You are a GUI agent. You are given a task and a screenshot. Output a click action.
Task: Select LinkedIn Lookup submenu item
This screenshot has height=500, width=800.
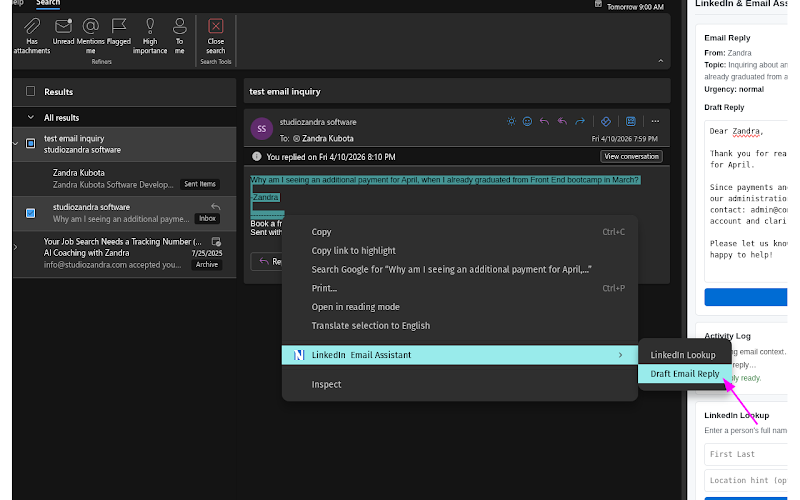click(x=683, y=355)
